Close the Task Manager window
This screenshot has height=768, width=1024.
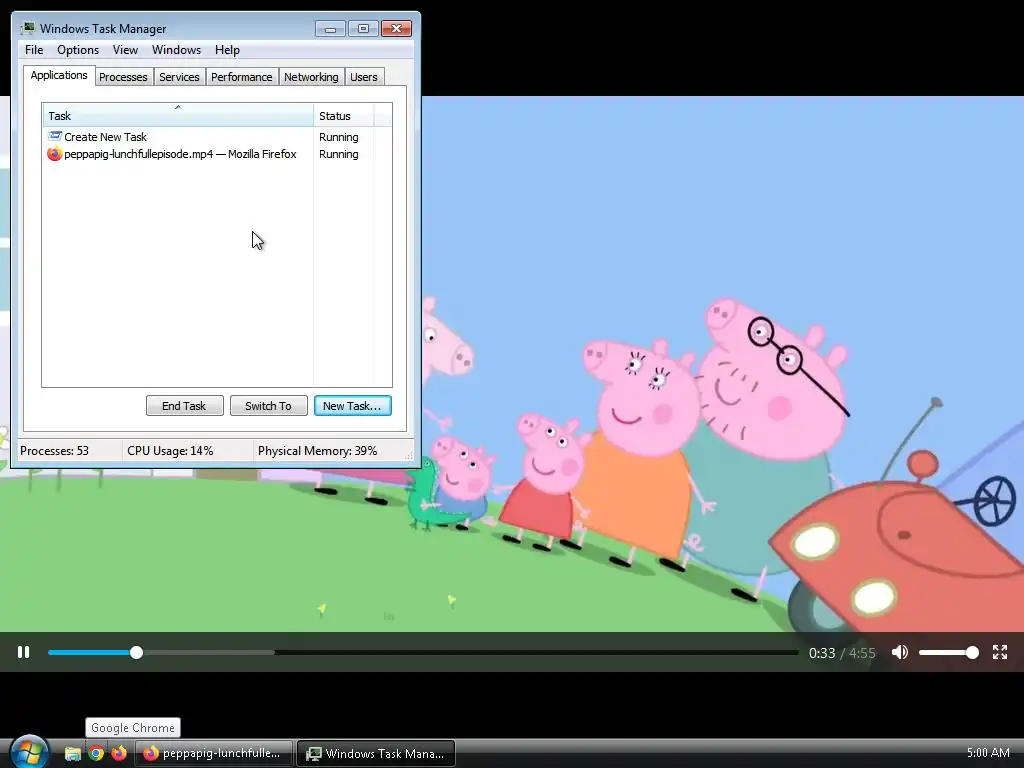(x=396, y=29)
